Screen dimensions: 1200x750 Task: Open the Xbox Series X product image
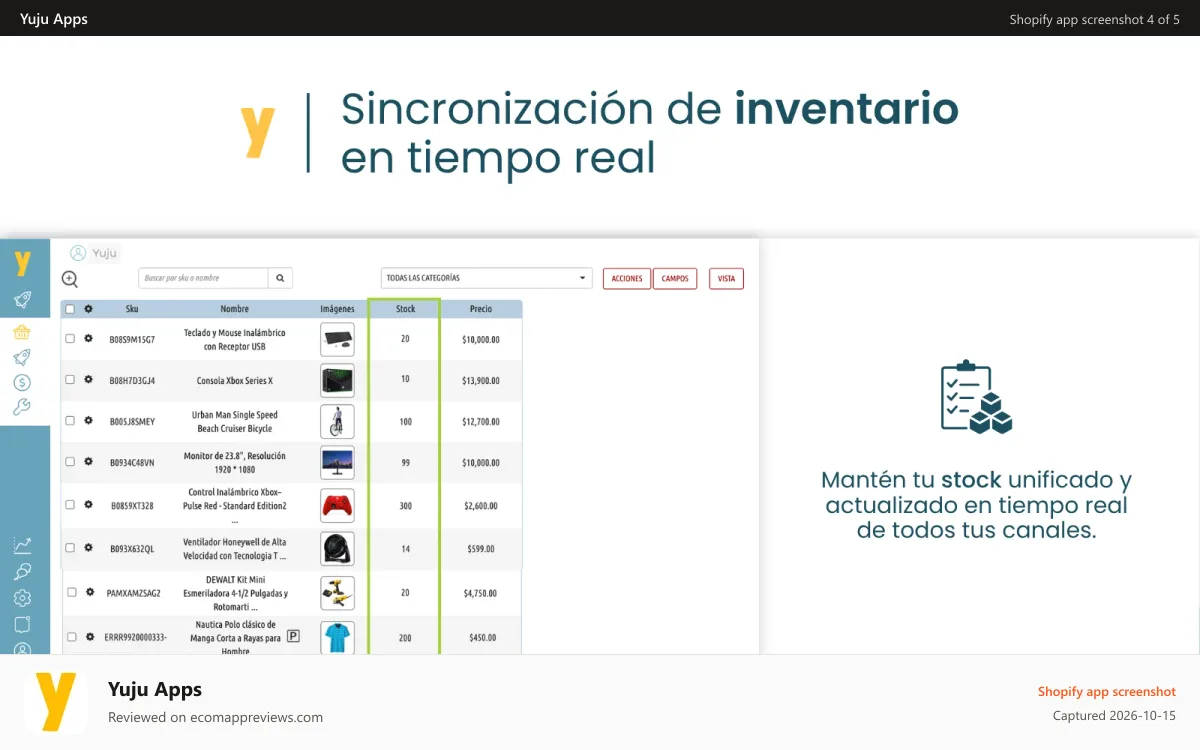(x=337, y=380)
